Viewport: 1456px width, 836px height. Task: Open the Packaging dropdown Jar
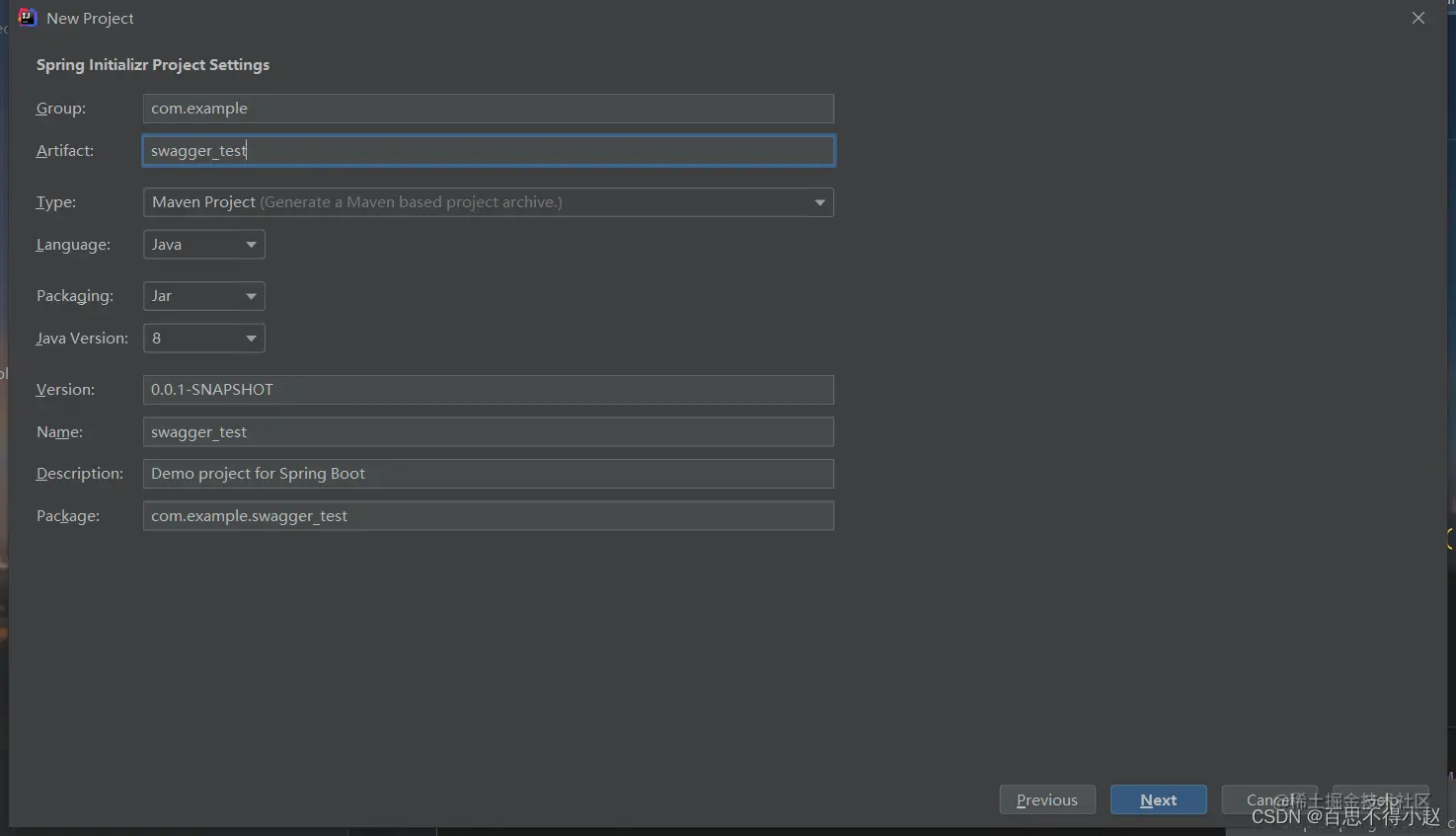tap(204, 296)
